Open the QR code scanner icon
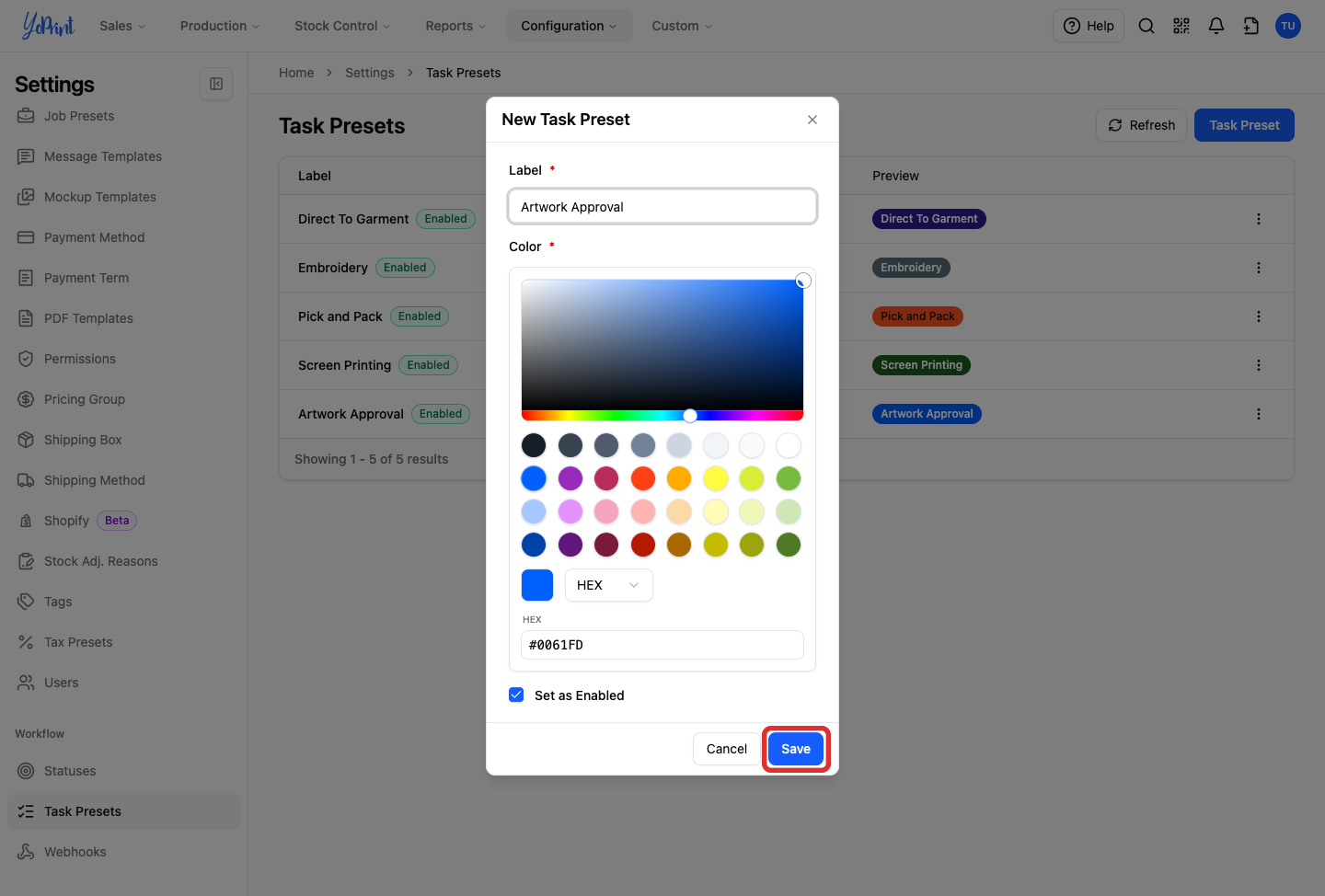 click(x=1181, y=26)
